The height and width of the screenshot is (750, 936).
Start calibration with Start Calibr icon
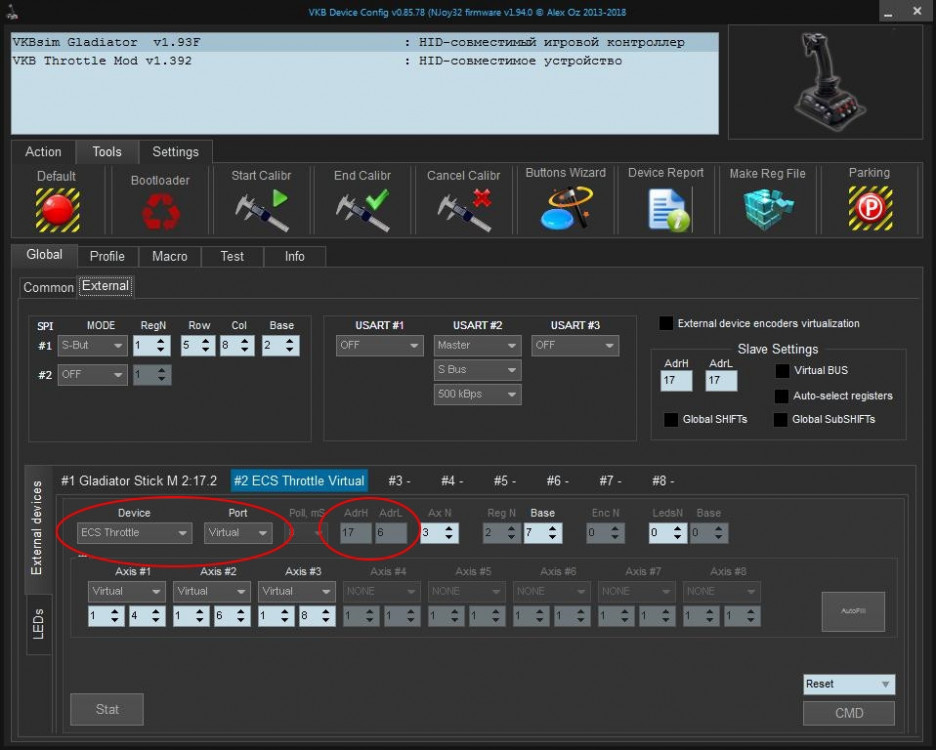point(261,209)
